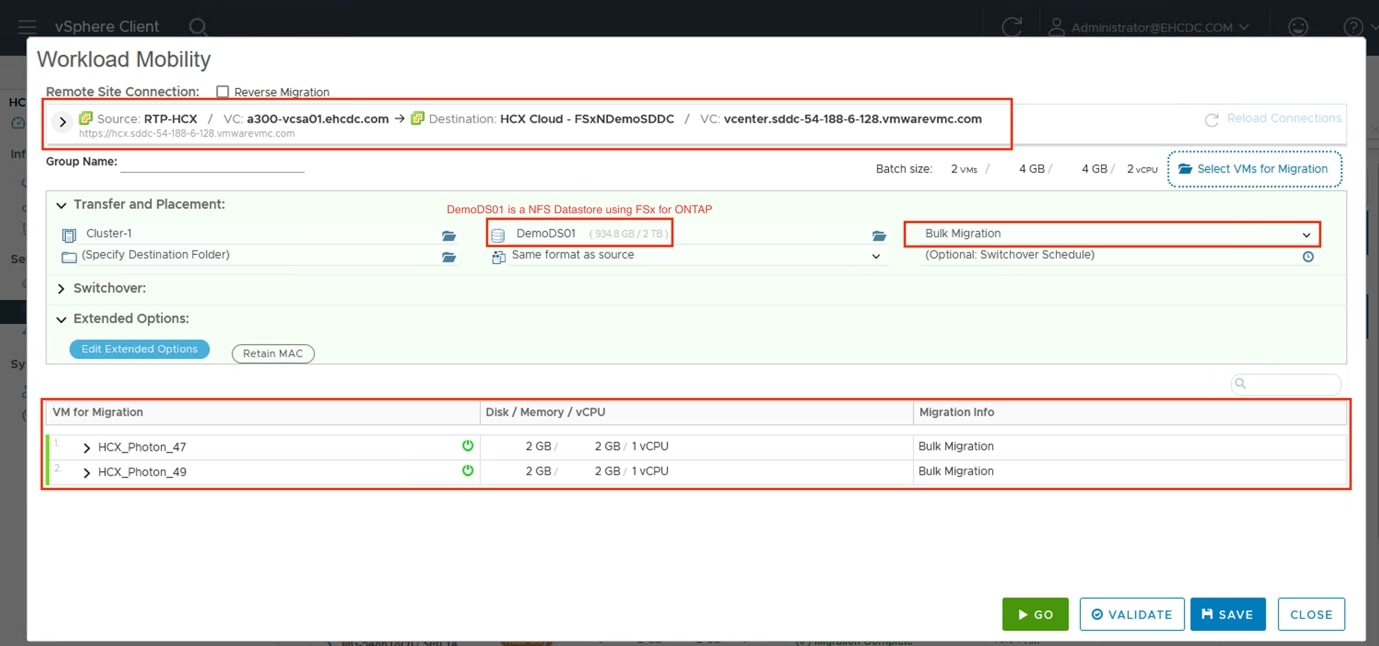Open folder browser for Cluster-1 compute container
The image size is (1379, 646).
(x=449, y=236)
